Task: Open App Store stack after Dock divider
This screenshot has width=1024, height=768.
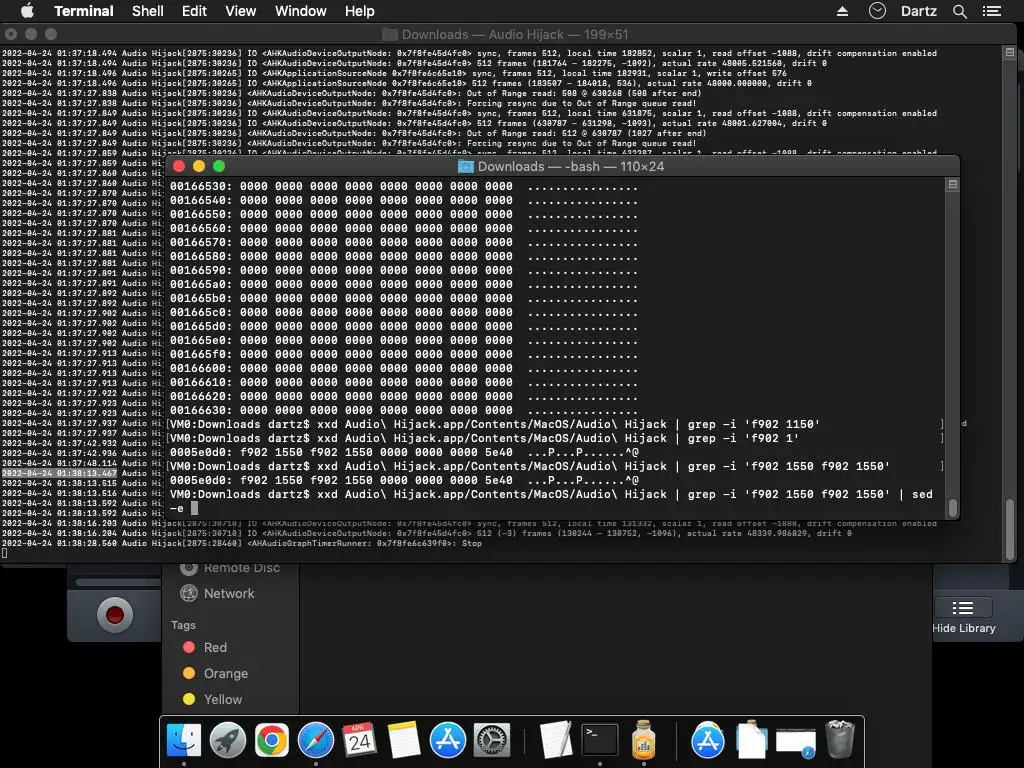Action: [708, 740]
